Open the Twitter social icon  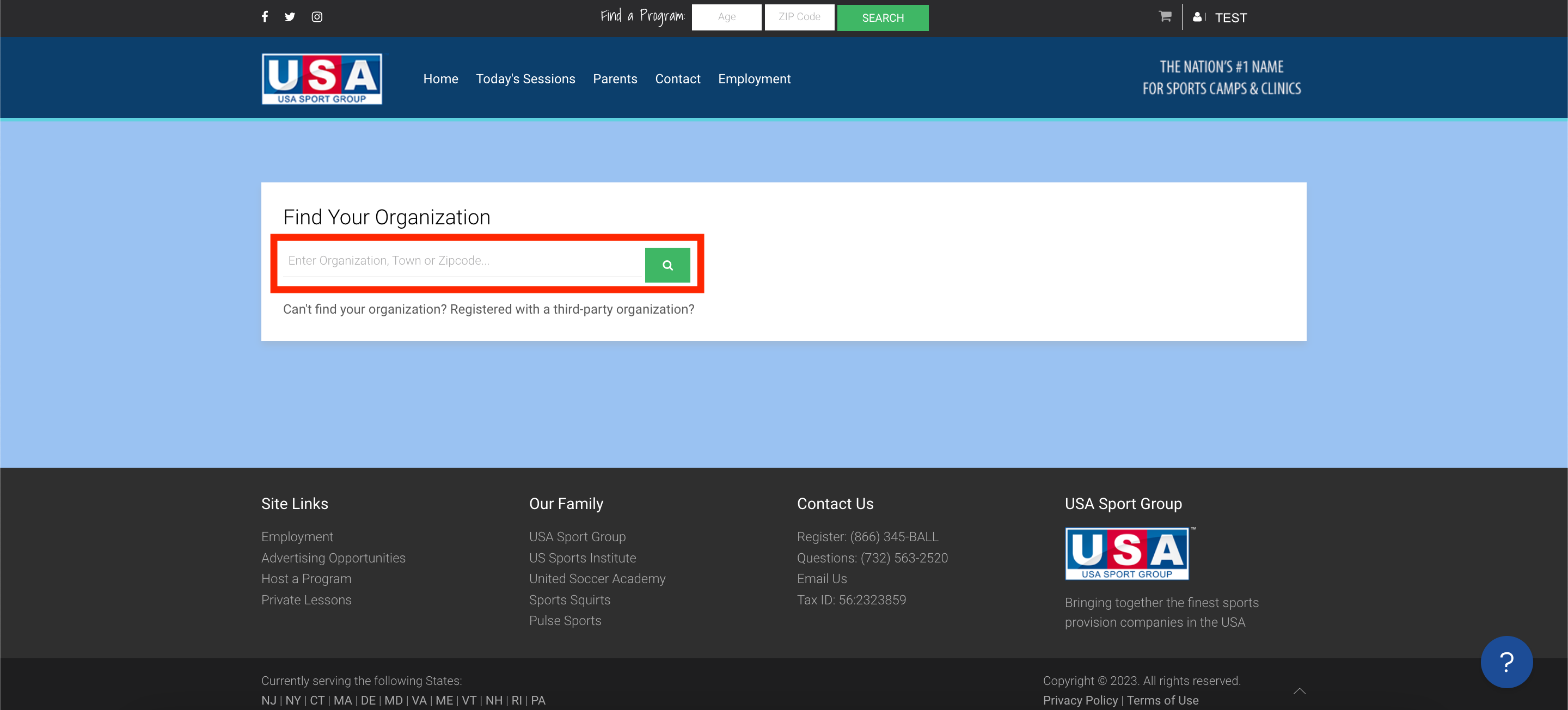pyautogui.click(x=290, y=16)
